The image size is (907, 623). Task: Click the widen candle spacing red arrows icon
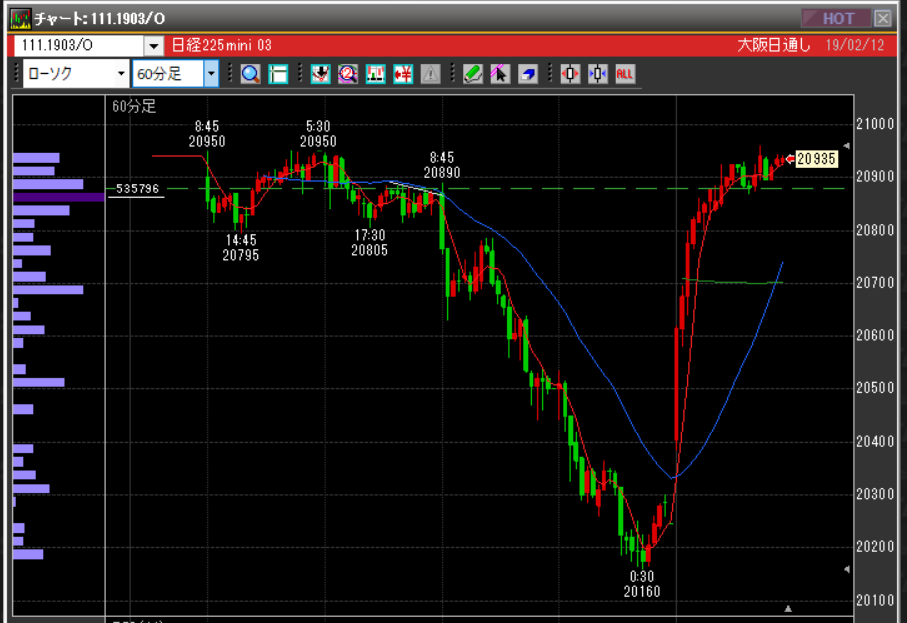570,74
